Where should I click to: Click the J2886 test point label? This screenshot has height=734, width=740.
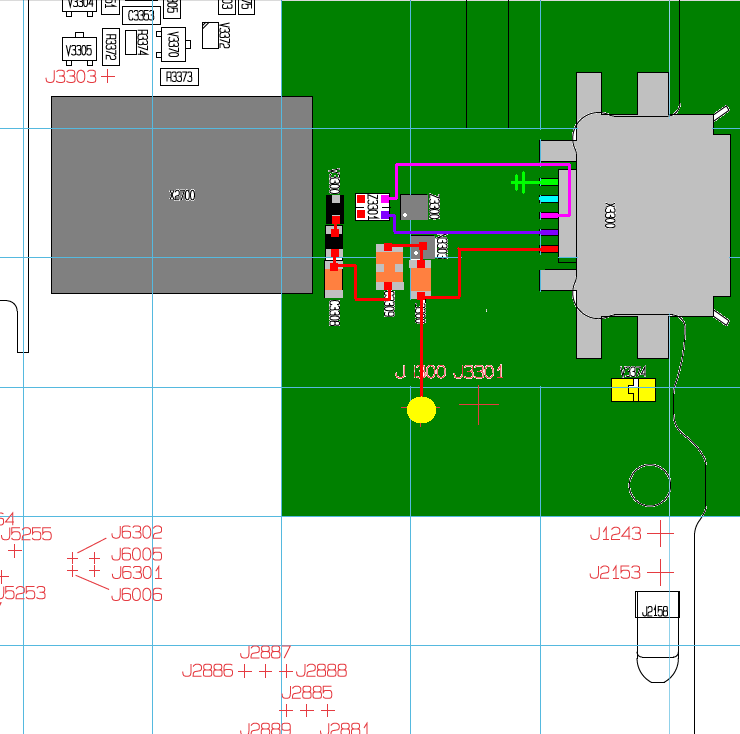coord(207,670)
